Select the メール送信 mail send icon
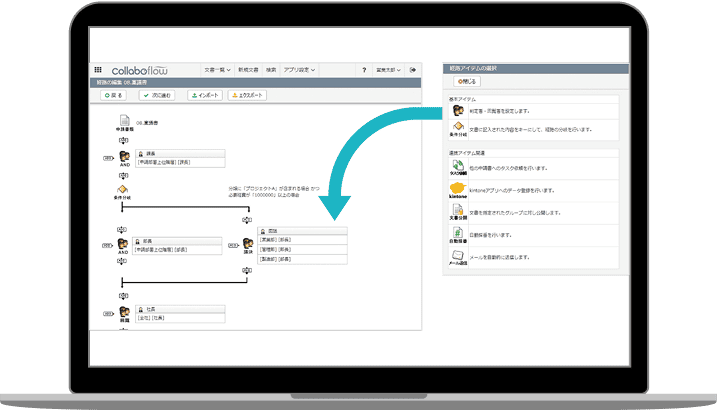 (x=457, y=257)
